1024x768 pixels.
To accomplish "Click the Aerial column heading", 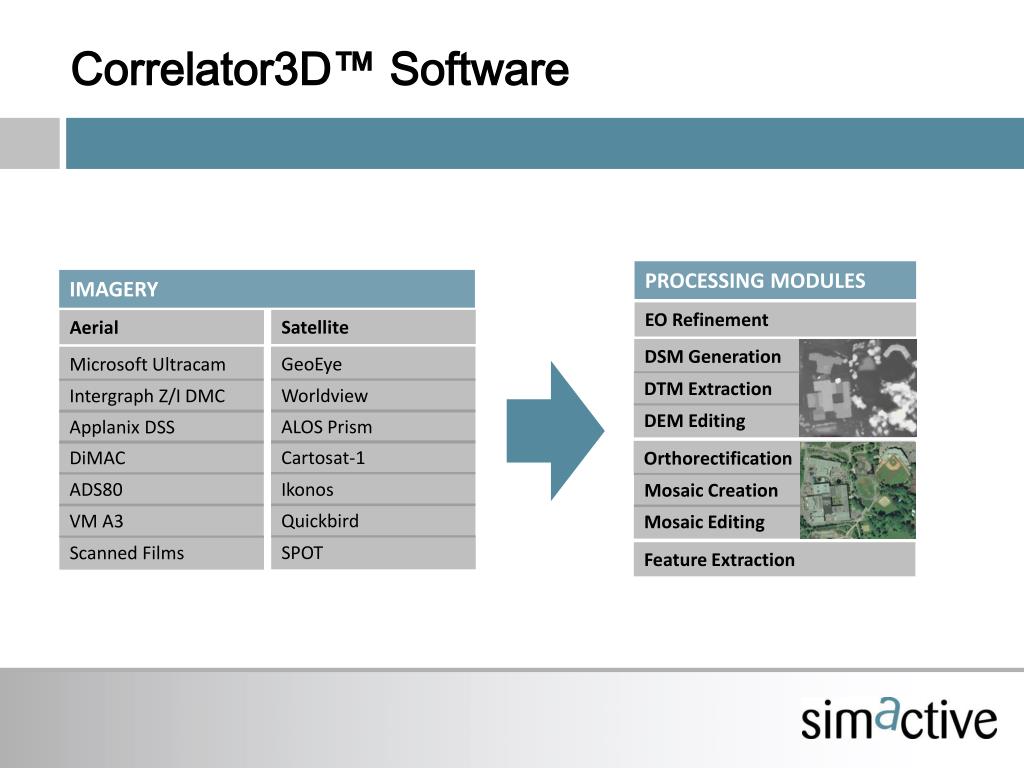I will tap(161, 327).
